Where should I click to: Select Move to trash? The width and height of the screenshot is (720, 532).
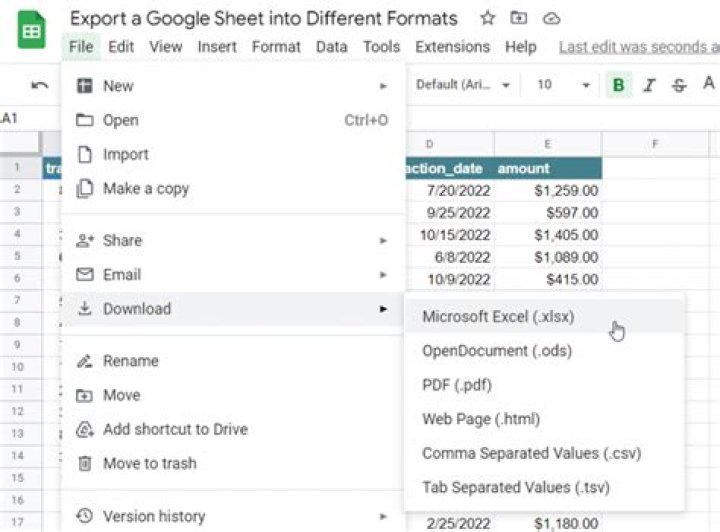point(233,464)
